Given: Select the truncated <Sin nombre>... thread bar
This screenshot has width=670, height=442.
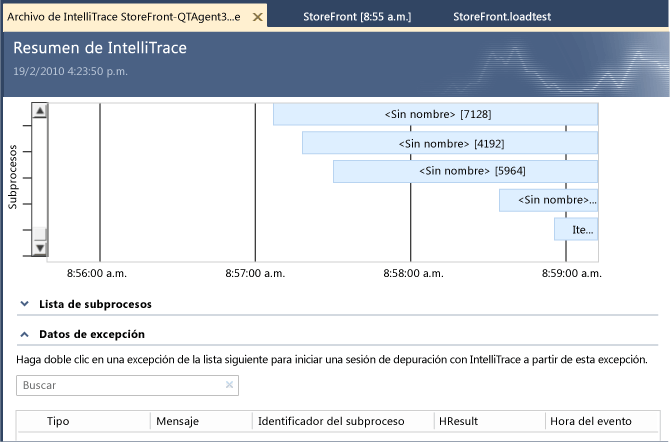Looking at the screenshot, I should [x=549, y=200].
